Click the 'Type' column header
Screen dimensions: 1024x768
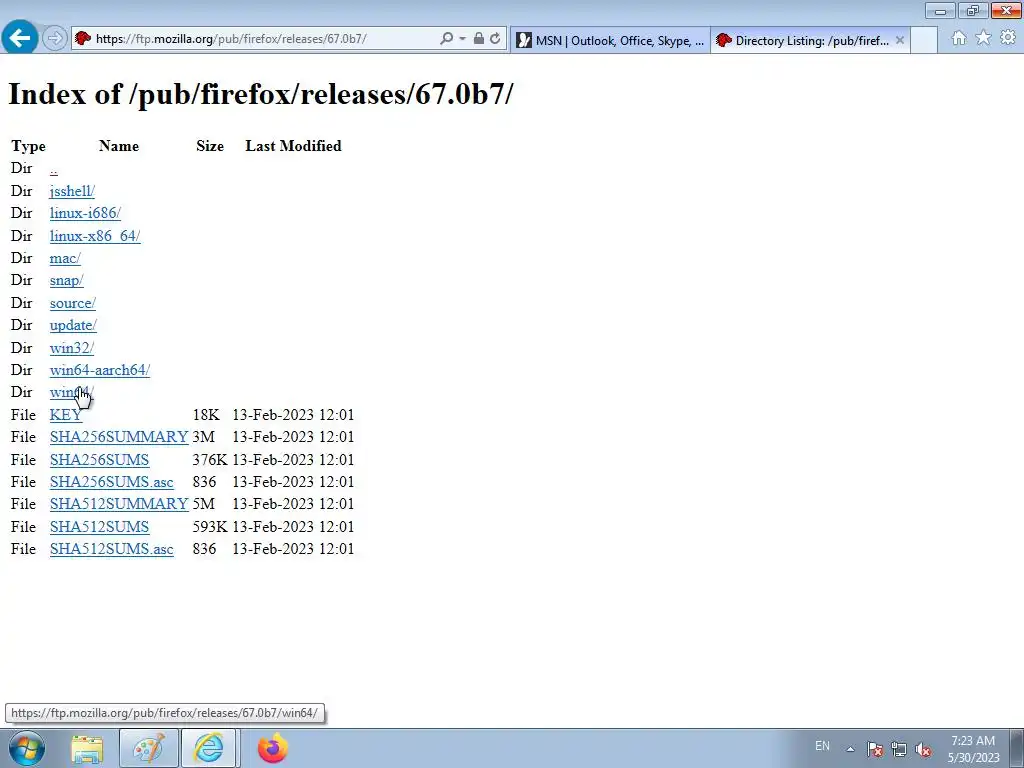pos(28,146)
